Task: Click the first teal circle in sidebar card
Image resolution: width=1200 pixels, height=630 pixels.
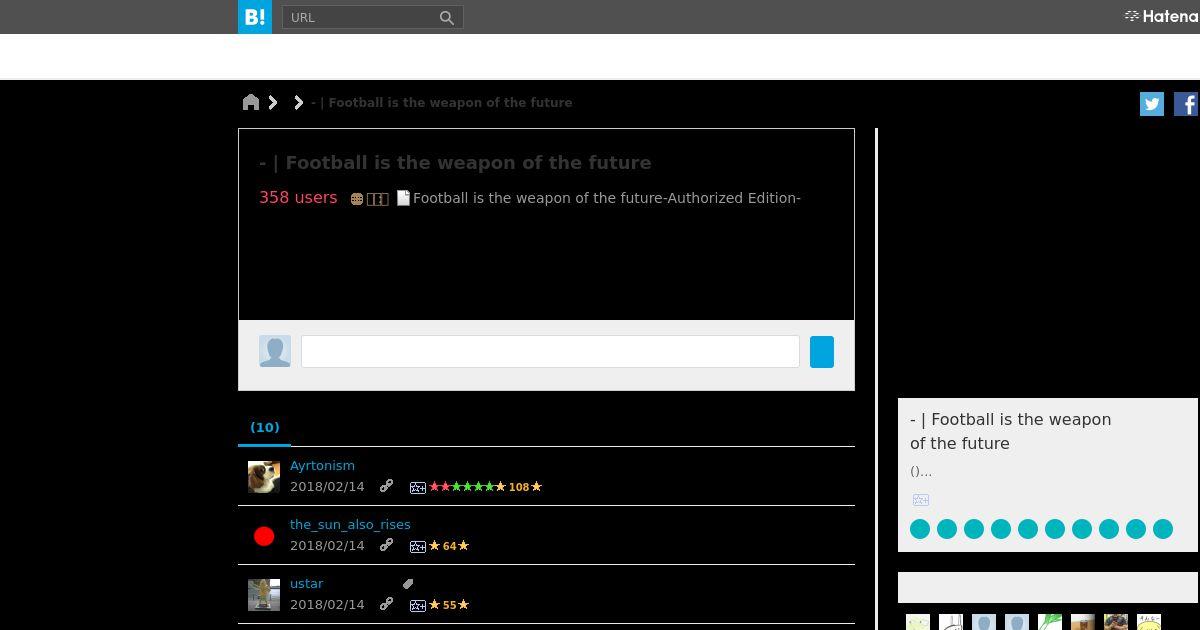Action: (x=920, y=529)
